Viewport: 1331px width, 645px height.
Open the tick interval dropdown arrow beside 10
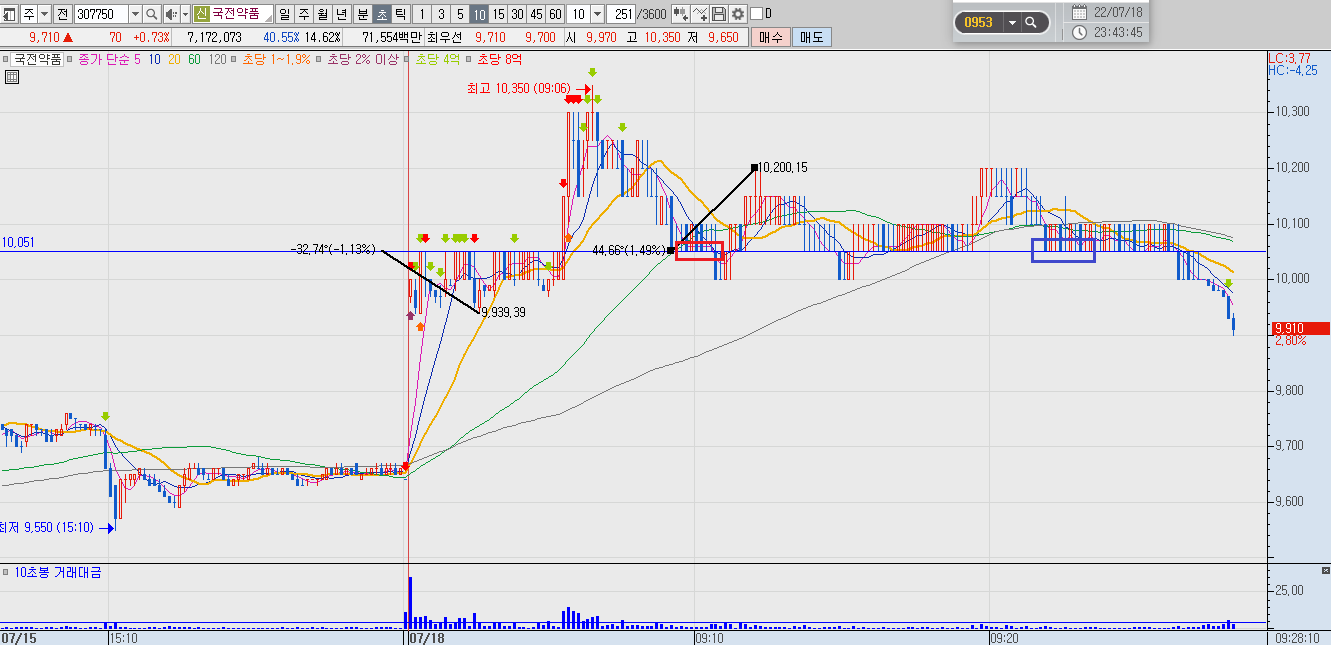tap(597, 14)
